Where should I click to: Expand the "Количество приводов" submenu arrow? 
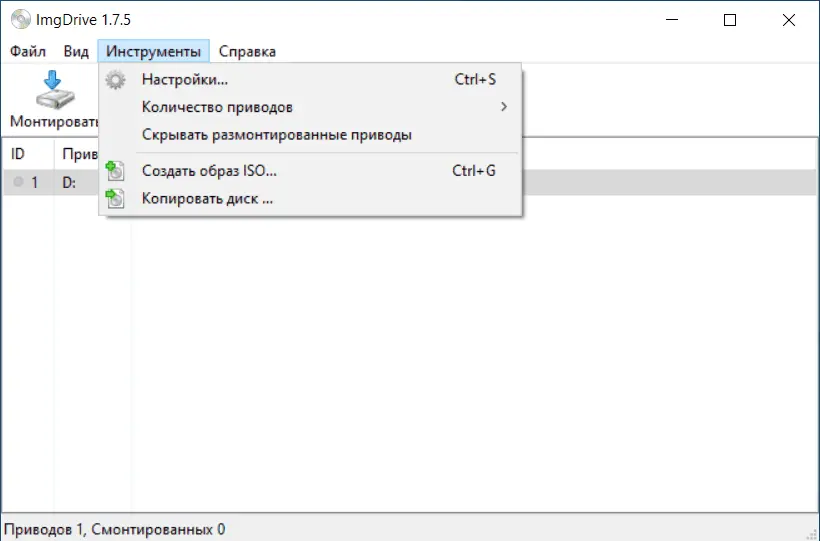pyautogui.click(x=503, y=107)
